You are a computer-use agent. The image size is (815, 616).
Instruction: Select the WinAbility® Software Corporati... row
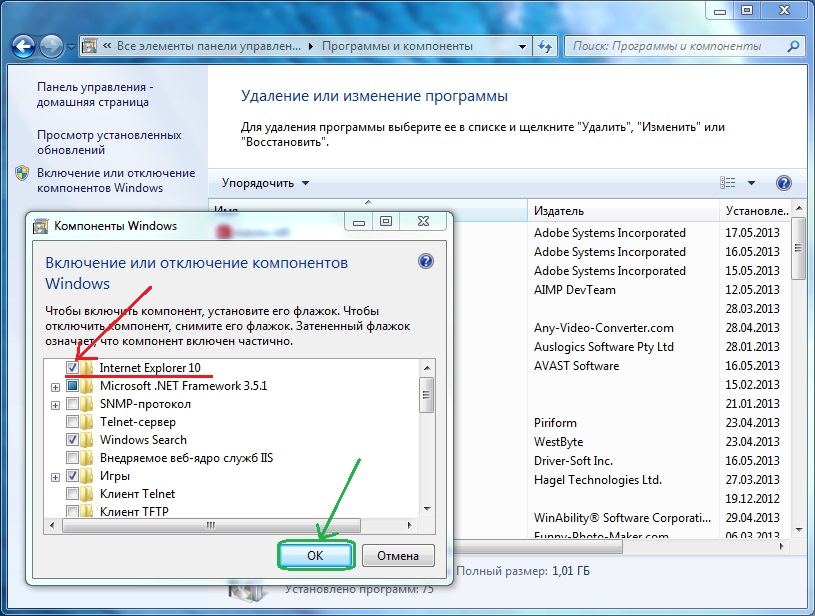point(622,518)
